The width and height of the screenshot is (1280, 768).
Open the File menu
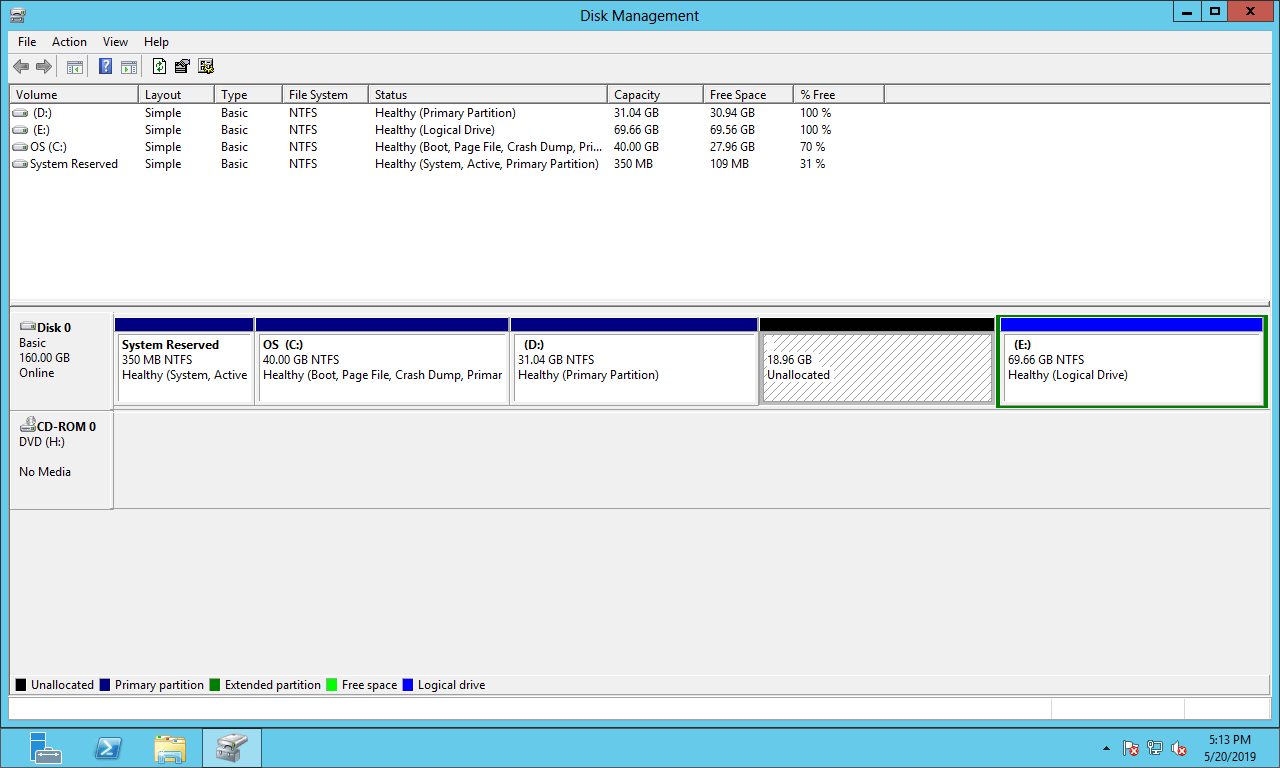pyautogui.click(x=27, y=42)
